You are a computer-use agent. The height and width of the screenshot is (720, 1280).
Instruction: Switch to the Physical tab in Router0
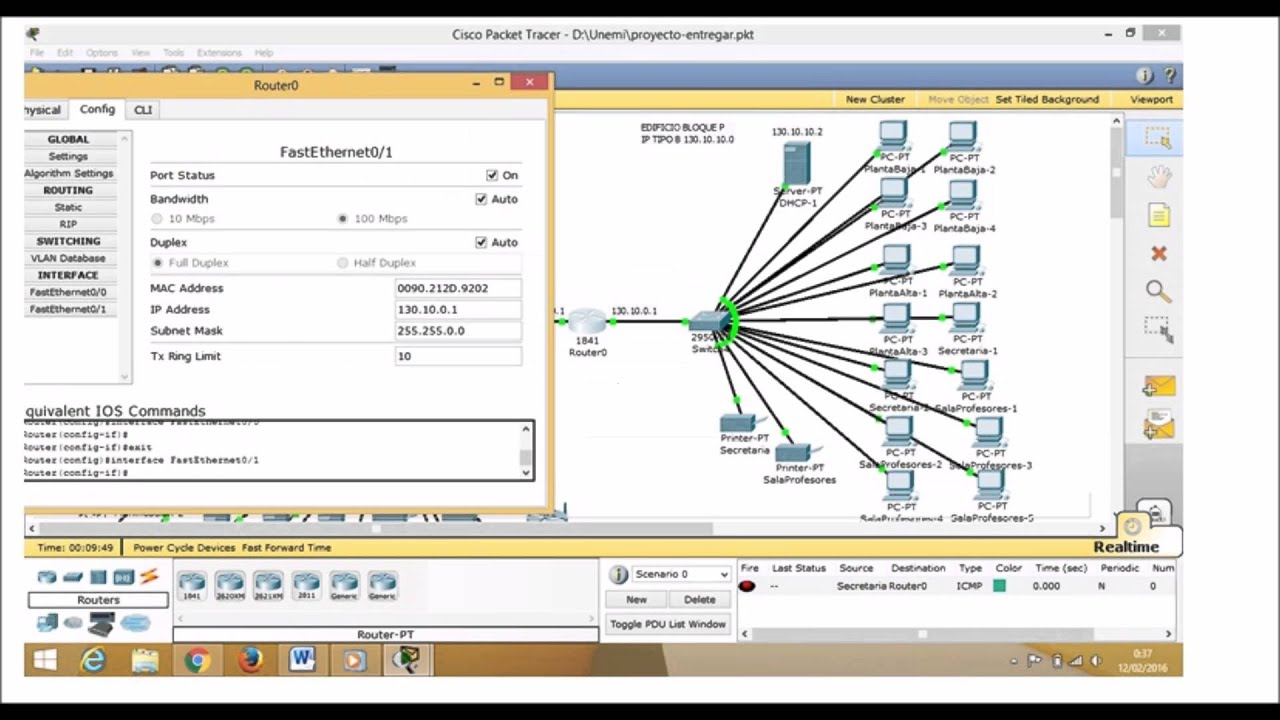pos(42,110)
